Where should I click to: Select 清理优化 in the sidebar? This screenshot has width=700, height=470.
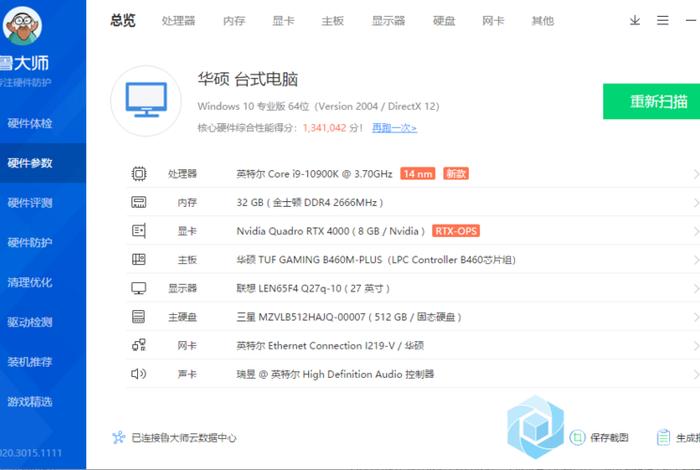[43, 282]
